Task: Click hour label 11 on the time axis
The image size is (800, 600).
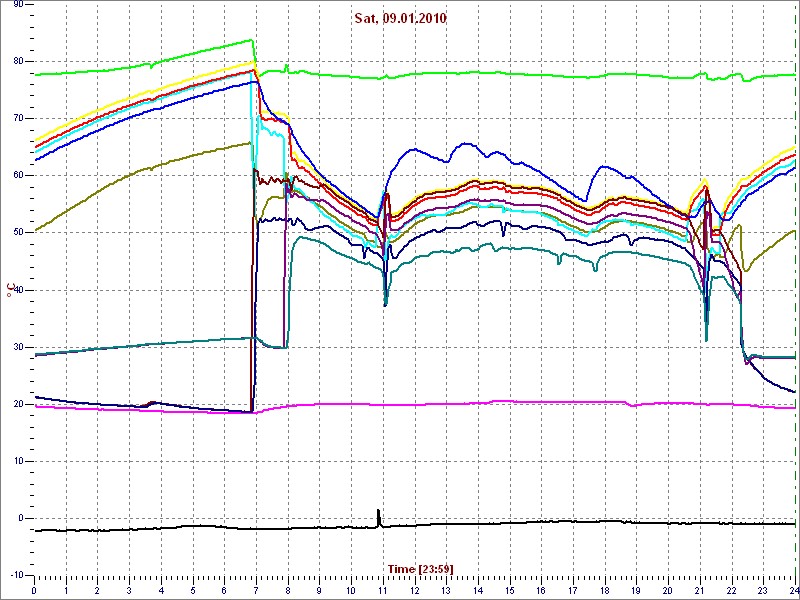Action: 383,591
